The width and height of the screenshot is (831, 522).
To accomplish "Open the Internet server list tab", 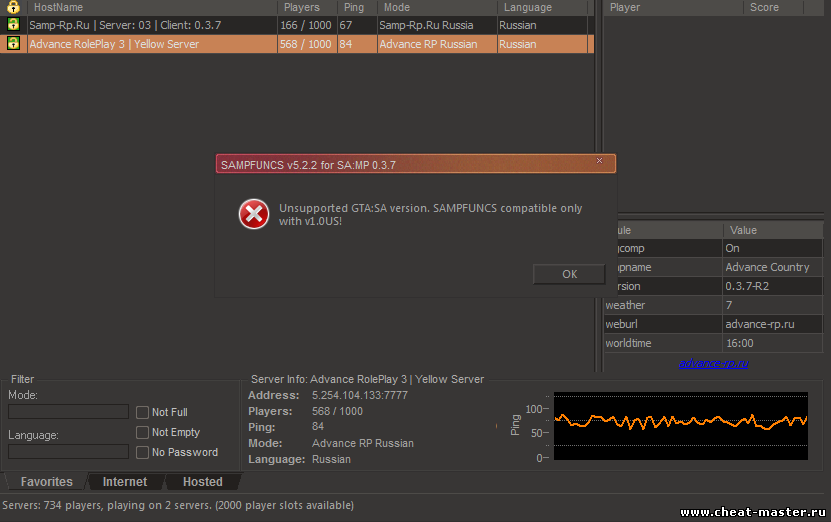I will 125,482.
